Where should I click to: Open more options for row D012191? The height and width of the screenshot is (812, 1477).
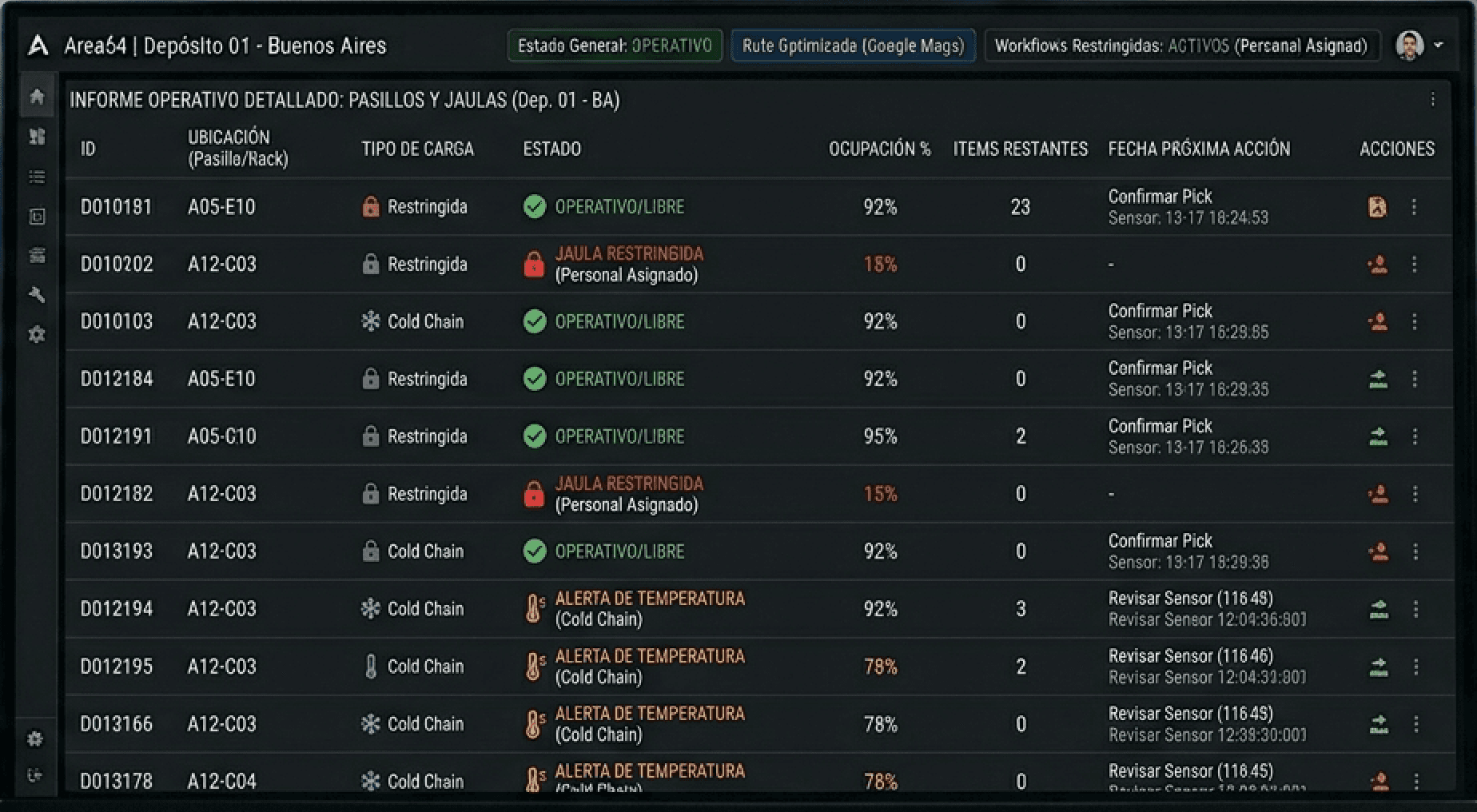(x=1415, y=436)
